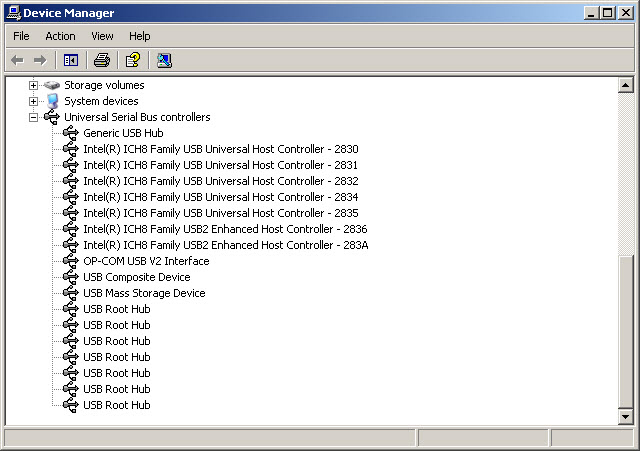Open the View menu
This screenshot has width=640, height=451.
(x=102, y=36)
